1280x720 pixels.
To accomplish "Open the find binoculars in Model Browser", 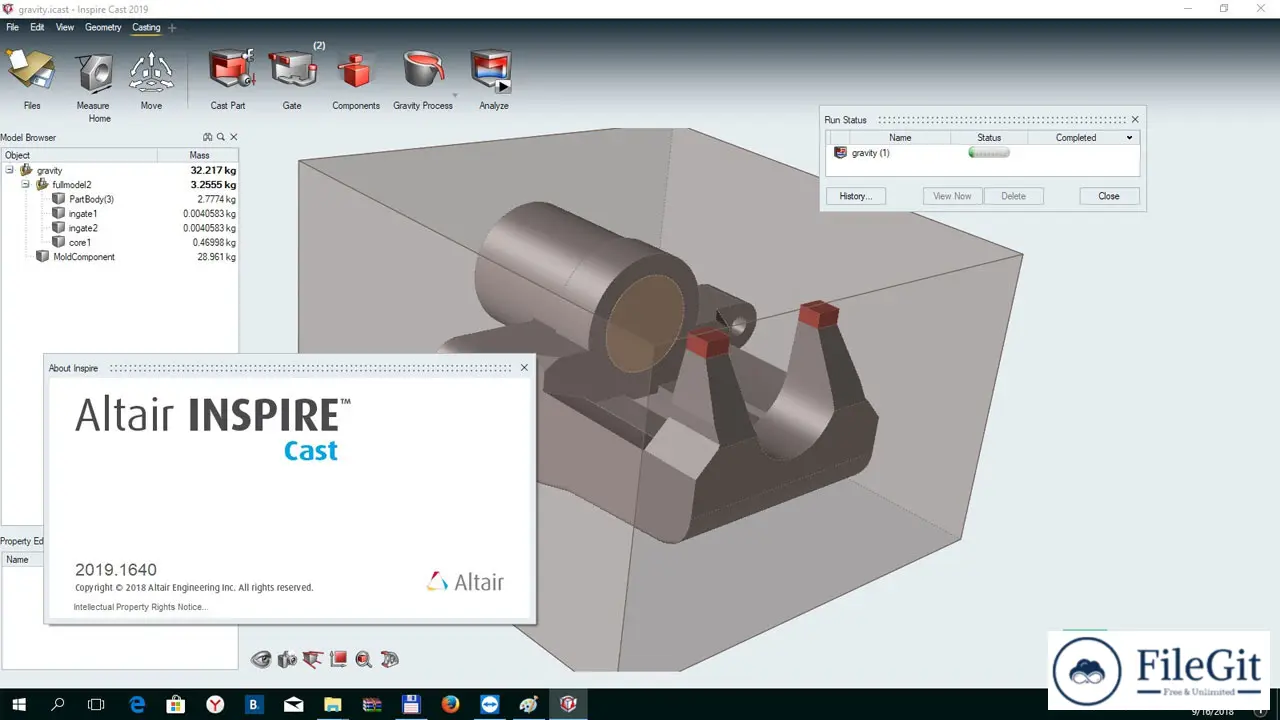I will coord(208,137).
